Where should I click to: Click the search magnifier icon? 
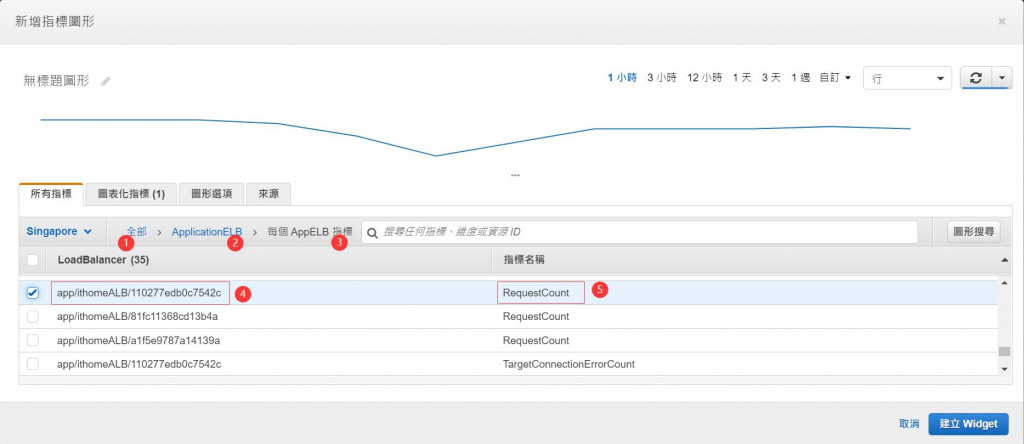tap(373, 232)
